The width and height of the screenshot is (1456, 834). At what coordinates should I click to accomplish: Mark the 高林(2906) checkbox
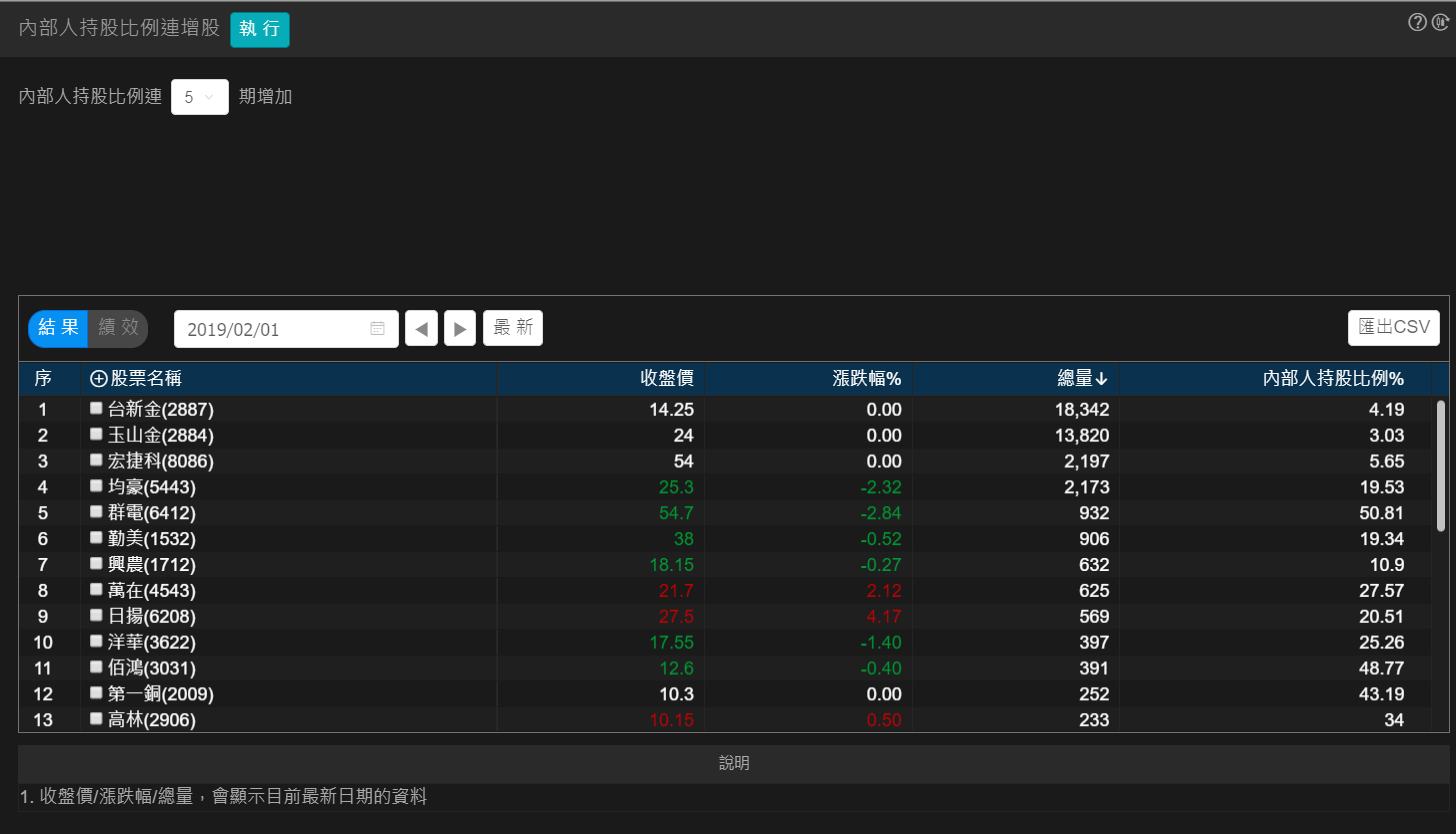point(96,718)
